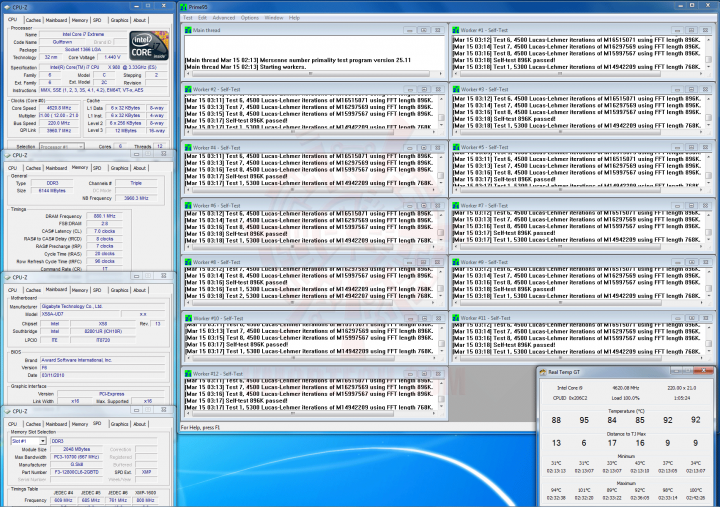Click 'Self-test 896K passed!' line in Worker #1
720x507 pixels.
point(504,60)
